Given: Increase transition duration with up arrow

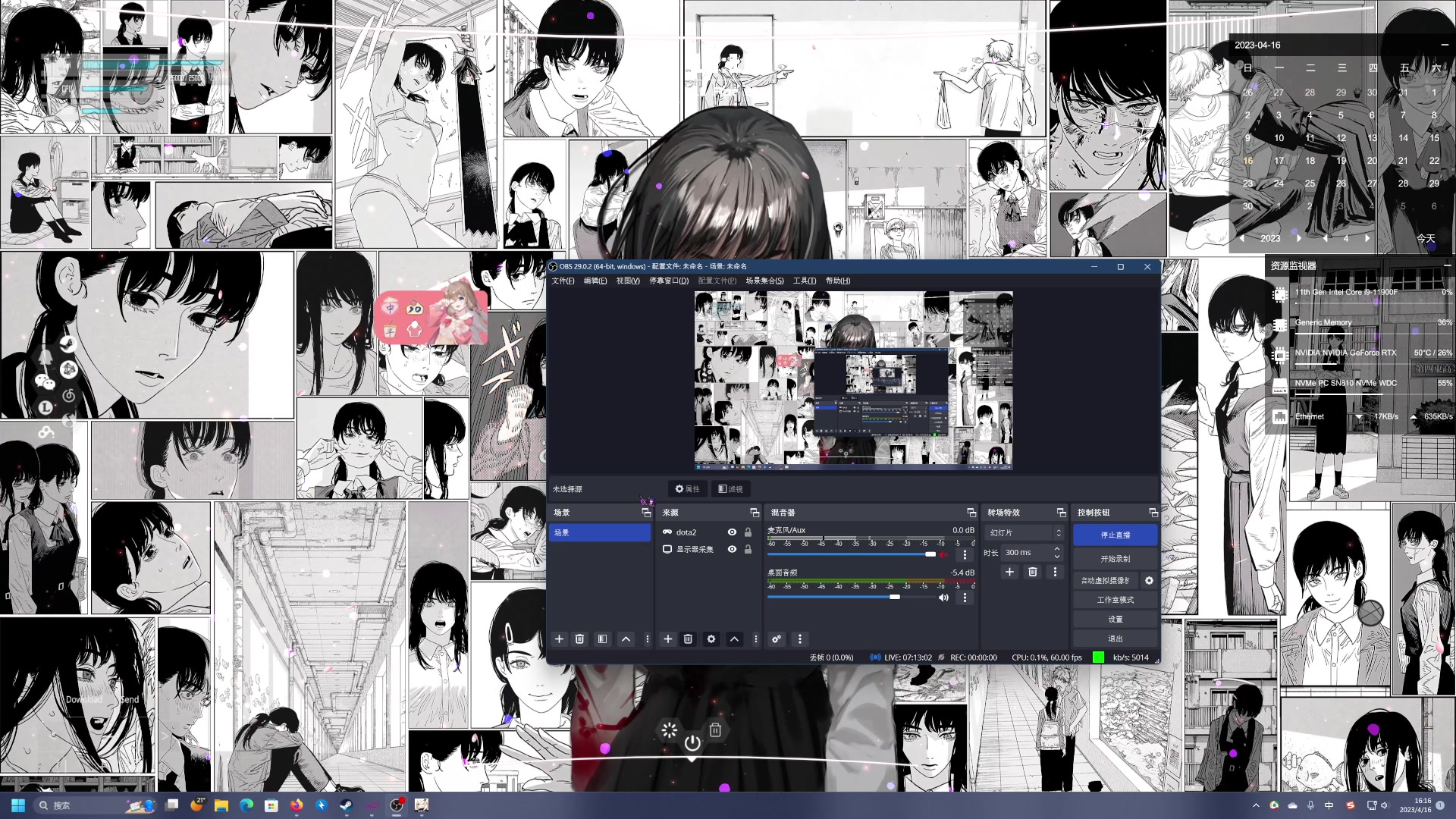Looking at the screenshot, I should (1057, 549).
